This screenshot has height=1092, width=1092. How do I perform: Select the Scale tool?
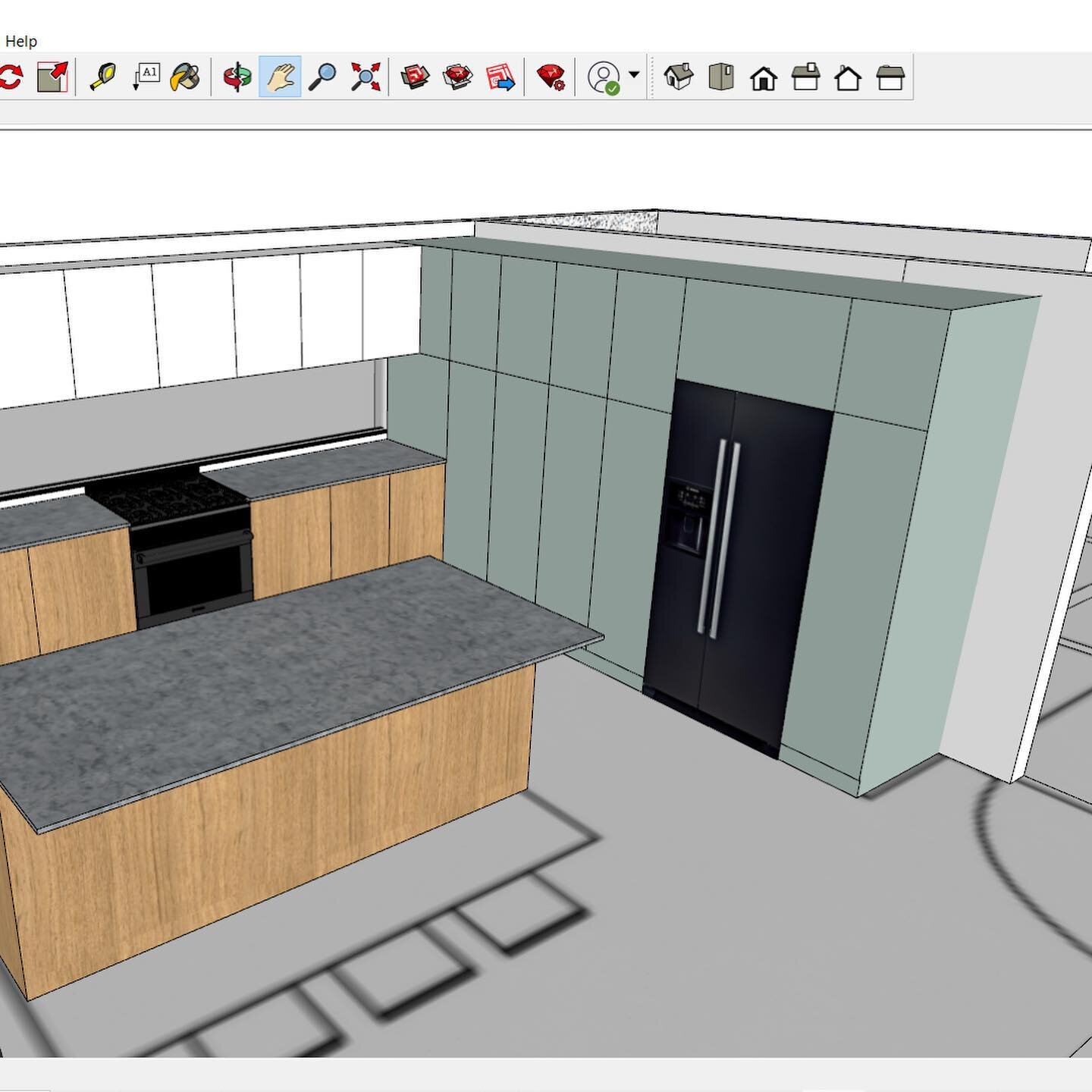click(x=52, y=77)
